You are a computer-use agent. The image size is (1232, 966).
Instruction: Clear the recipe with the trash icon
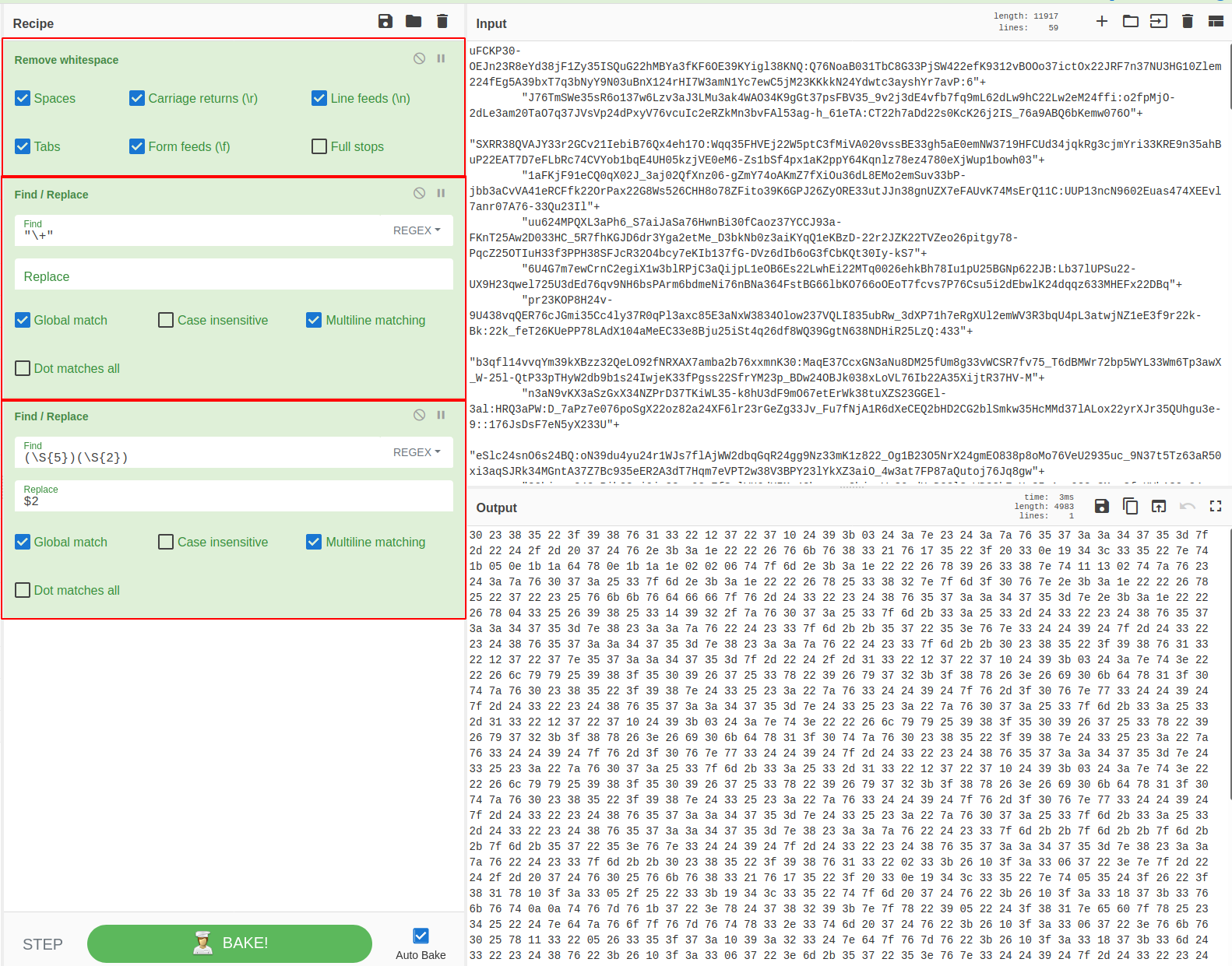pyautogui.click(x=442, y=21)
